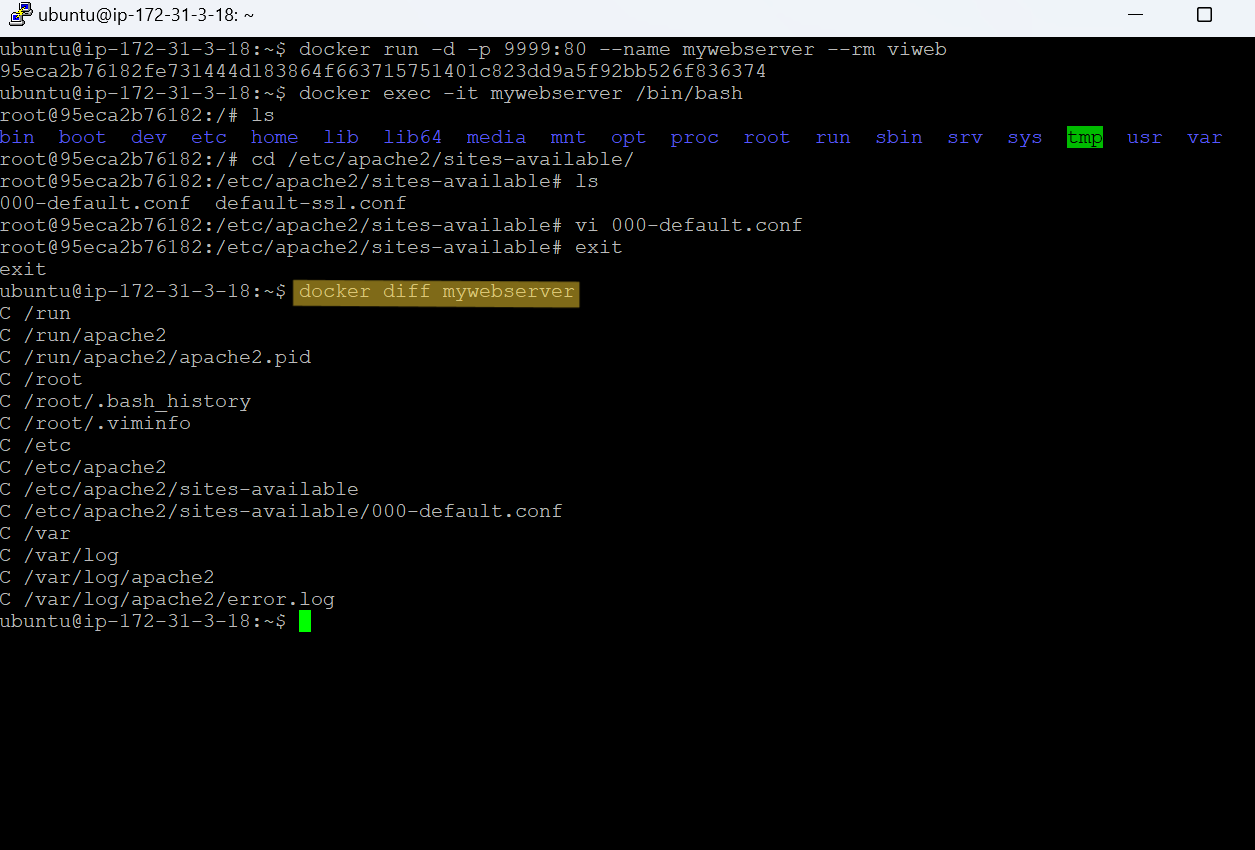
Task: Click the 'vi 000-default.conf' command
Action: pos(689,226)
